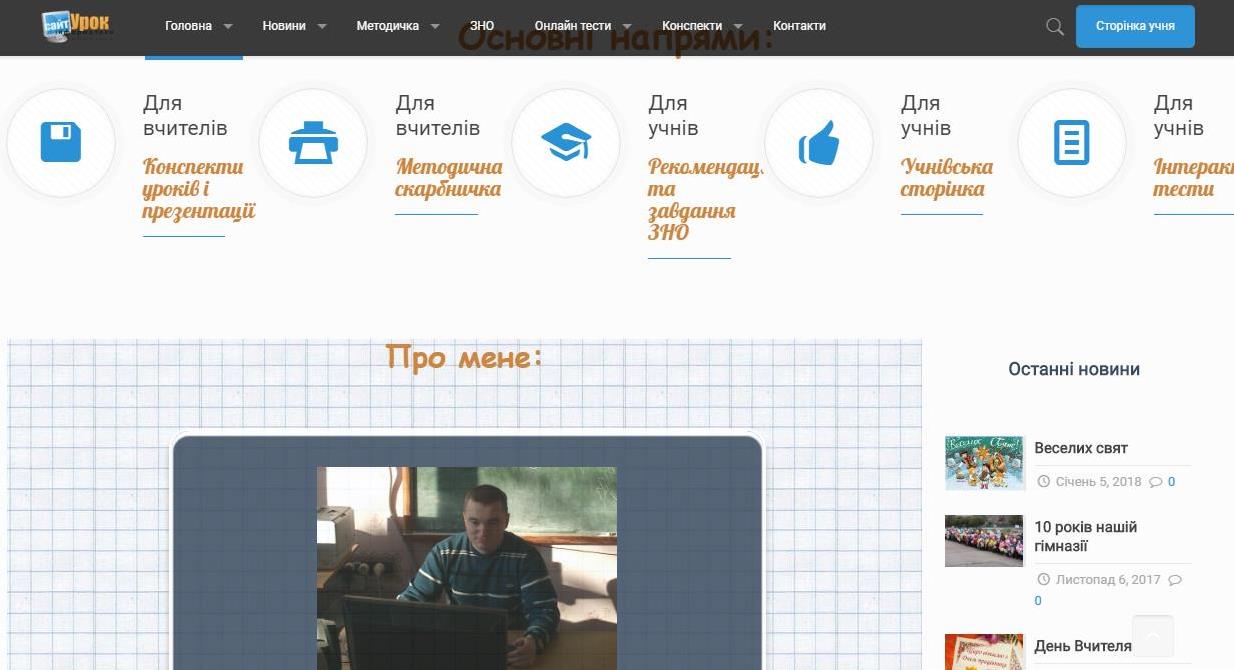Click the Сторінка учня button
Viewport: 1234px width, 670px height.
click(1135, 26)
